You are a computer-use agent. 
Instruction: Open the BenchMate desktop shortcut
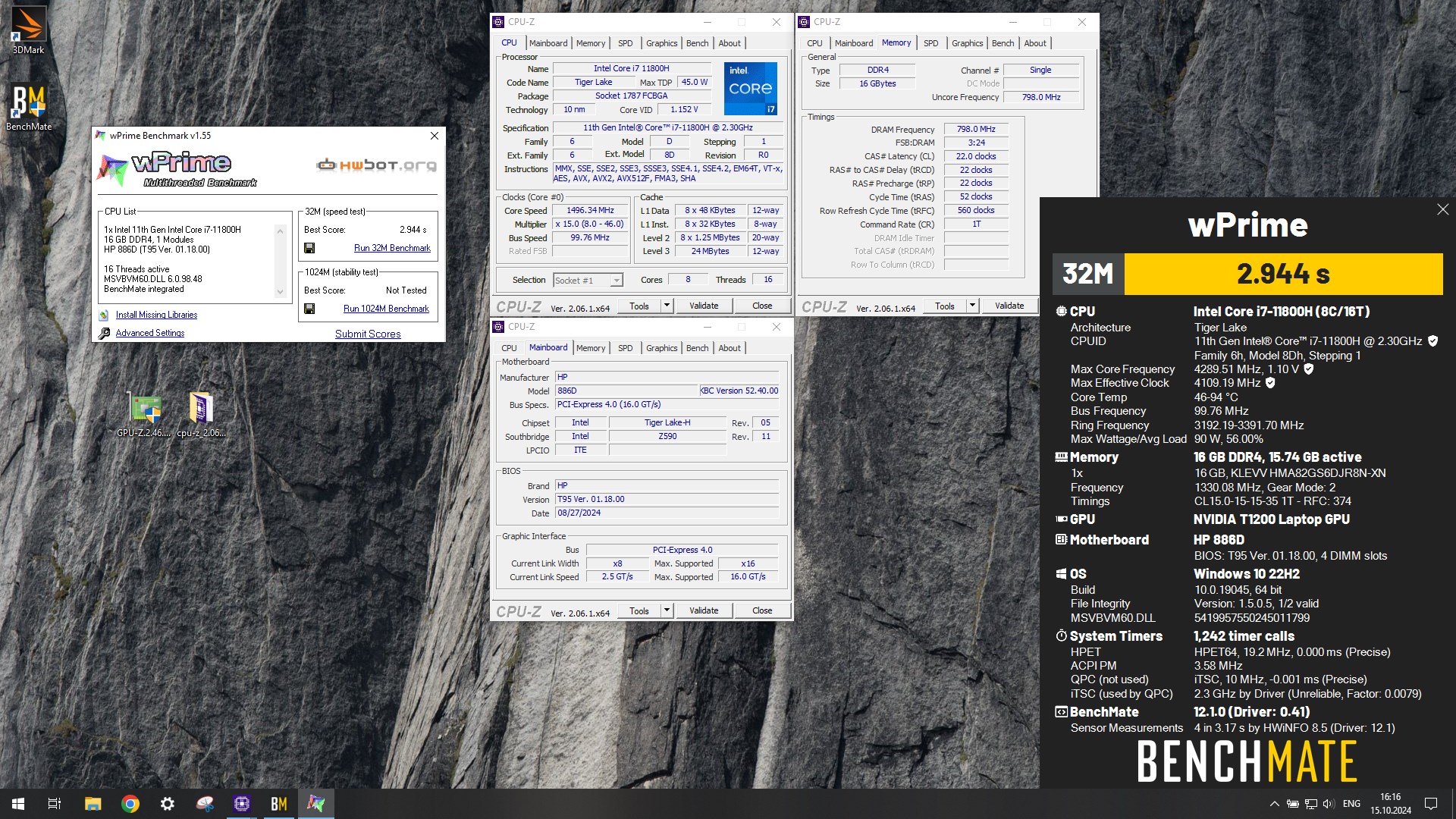coord(28,106)
